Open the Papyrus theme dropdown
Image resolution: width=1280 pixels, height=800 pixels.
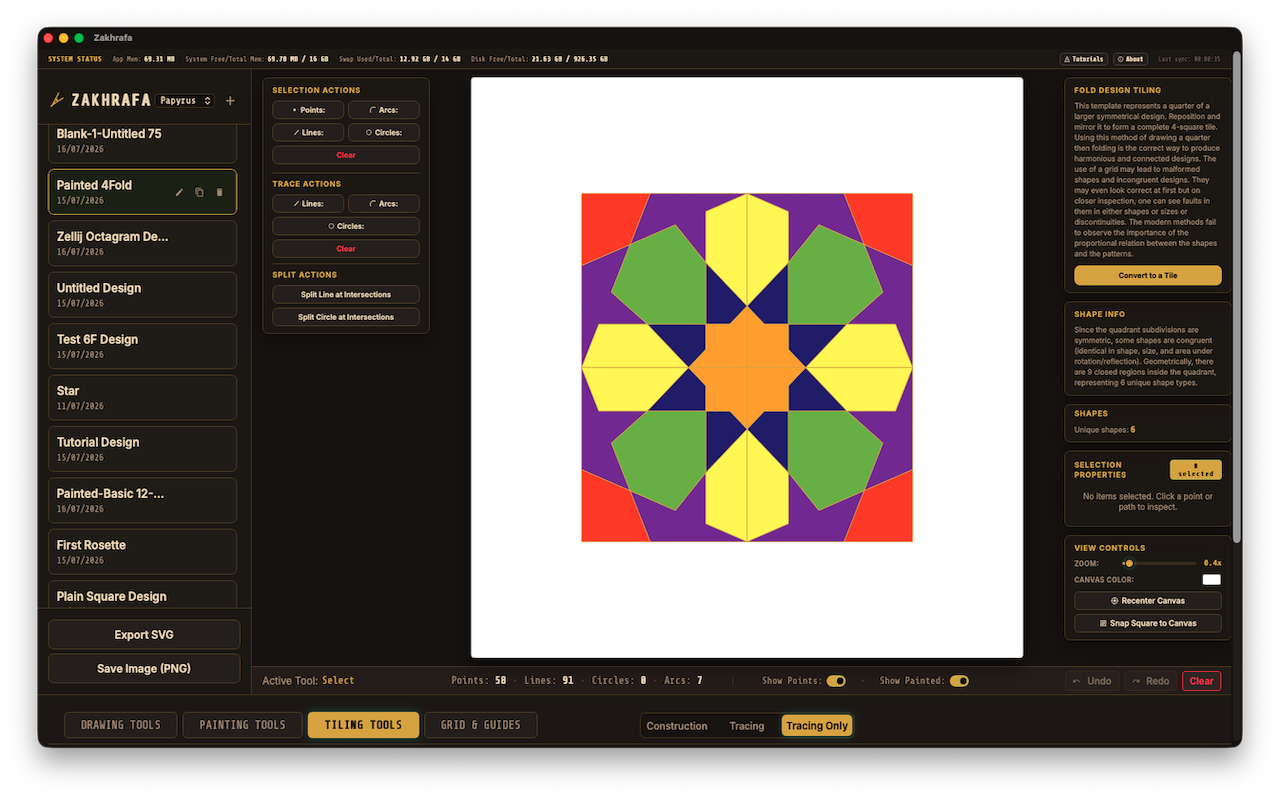186,101
